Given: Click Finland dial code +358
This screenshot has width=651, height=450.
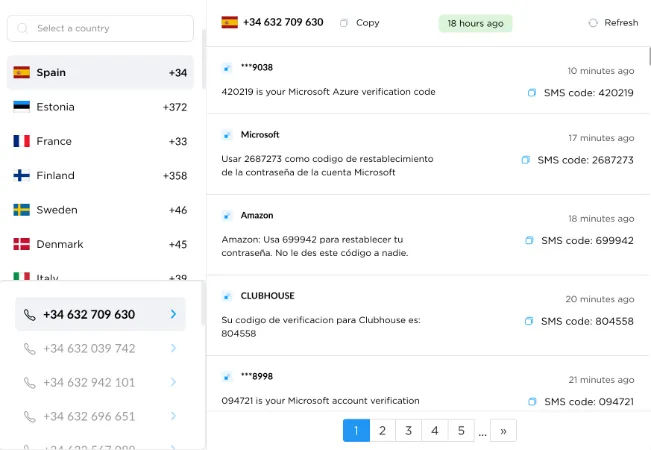Looking at the screenshot, I should (x=175, y=176).
